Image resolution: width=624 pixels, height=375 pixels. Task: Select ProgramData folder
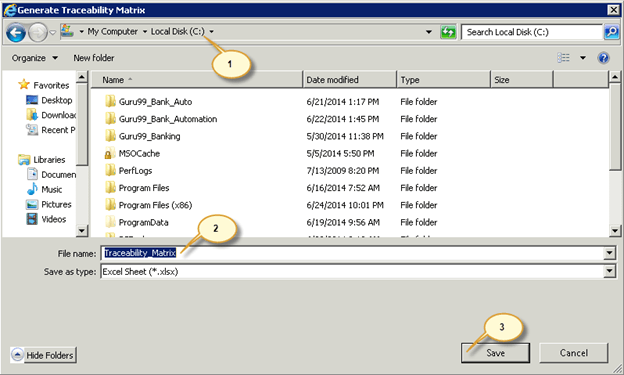point(143,223)
